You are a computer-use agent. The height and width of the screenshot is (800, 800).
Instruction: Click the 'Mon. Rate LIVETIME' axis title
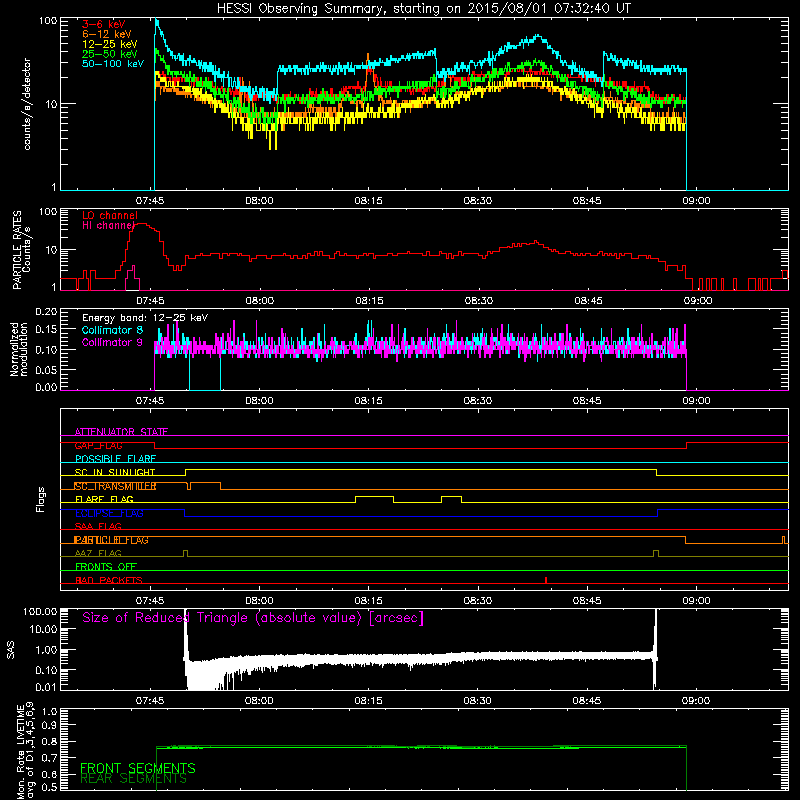(x=20, y=752)
